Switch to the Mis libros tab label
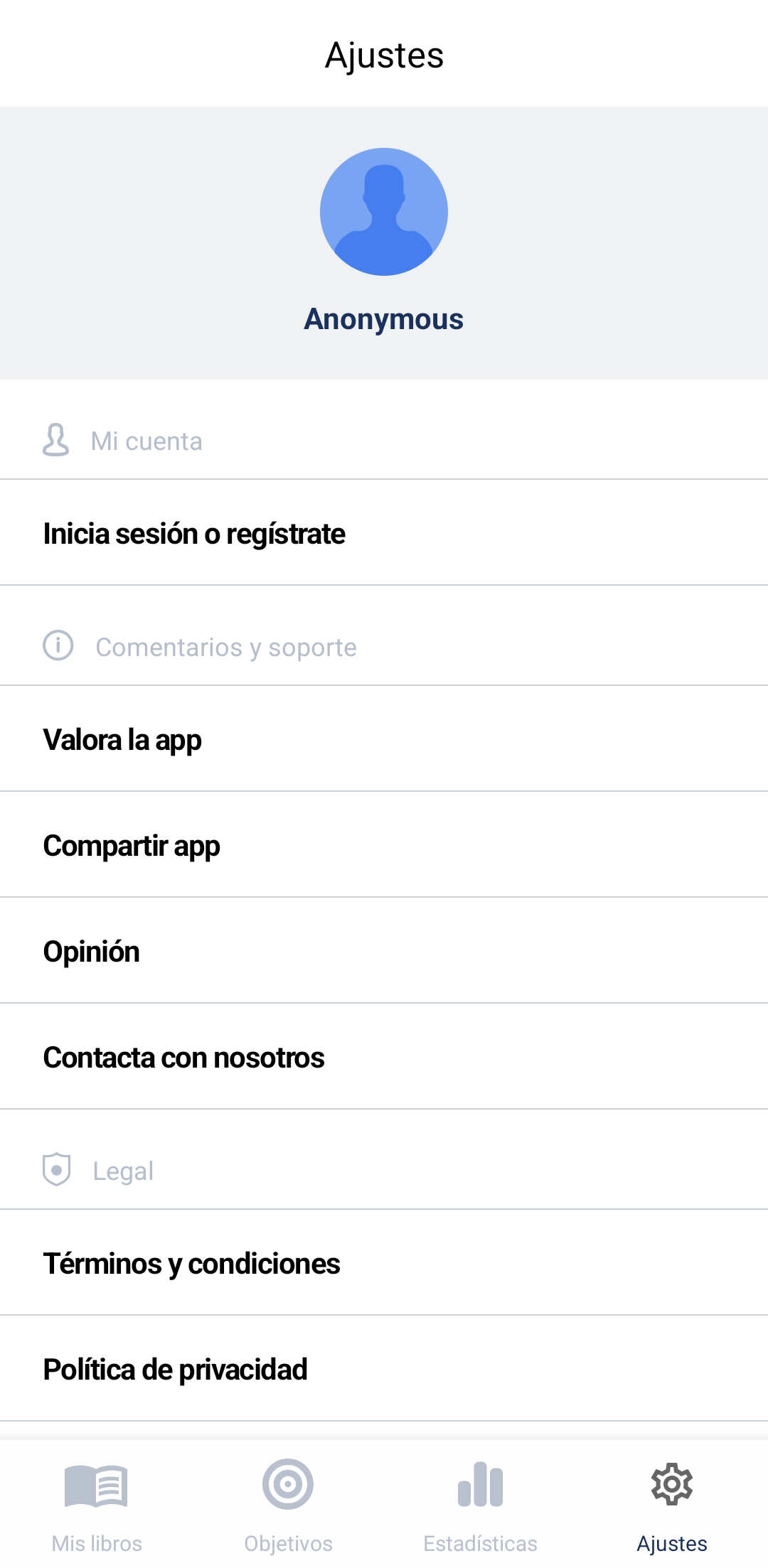768x1568 pixels. tap(97, 1543)
